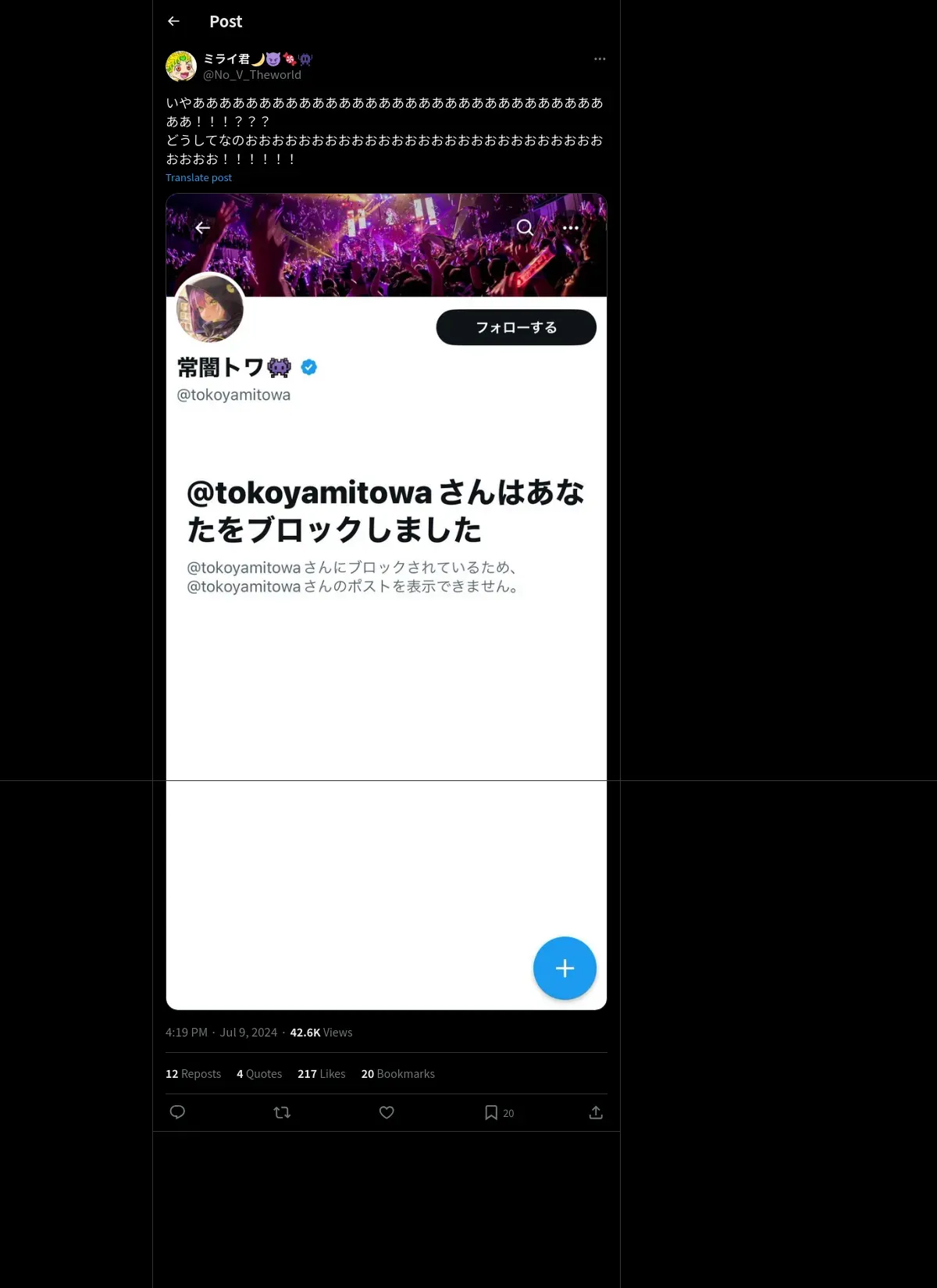Image resolution: width=937 pixels, height=1288 pixels.
Task: Click Translate post link
Action: tap(198, 177)
